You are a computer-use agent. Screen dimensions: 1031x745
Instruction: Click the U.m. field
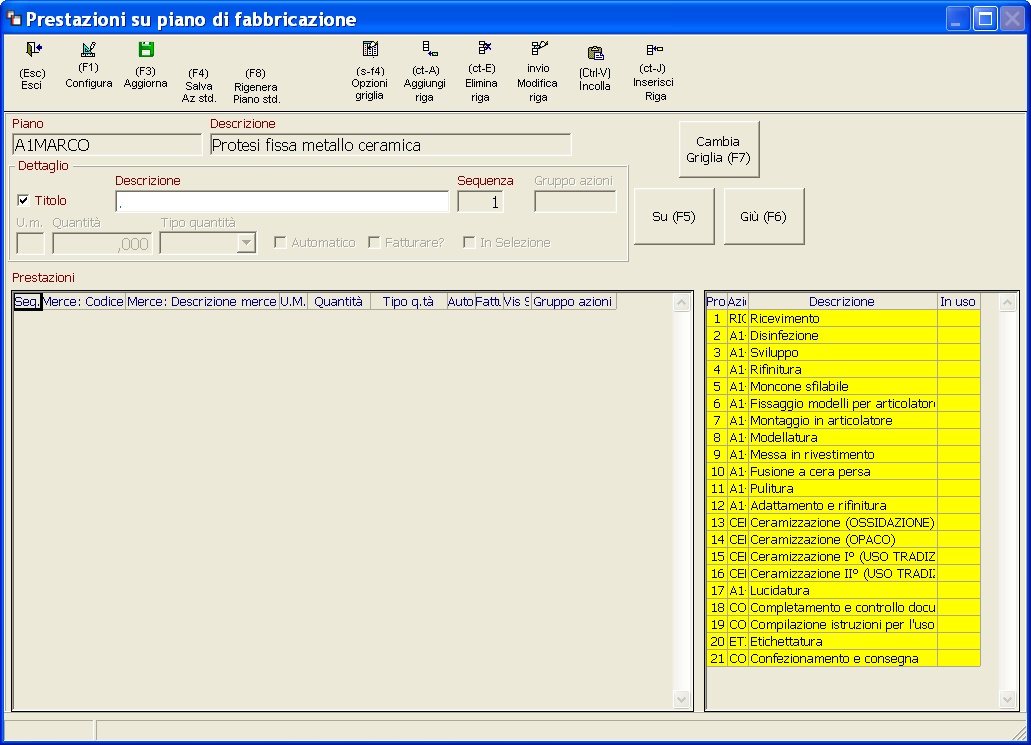click(30, 243)
